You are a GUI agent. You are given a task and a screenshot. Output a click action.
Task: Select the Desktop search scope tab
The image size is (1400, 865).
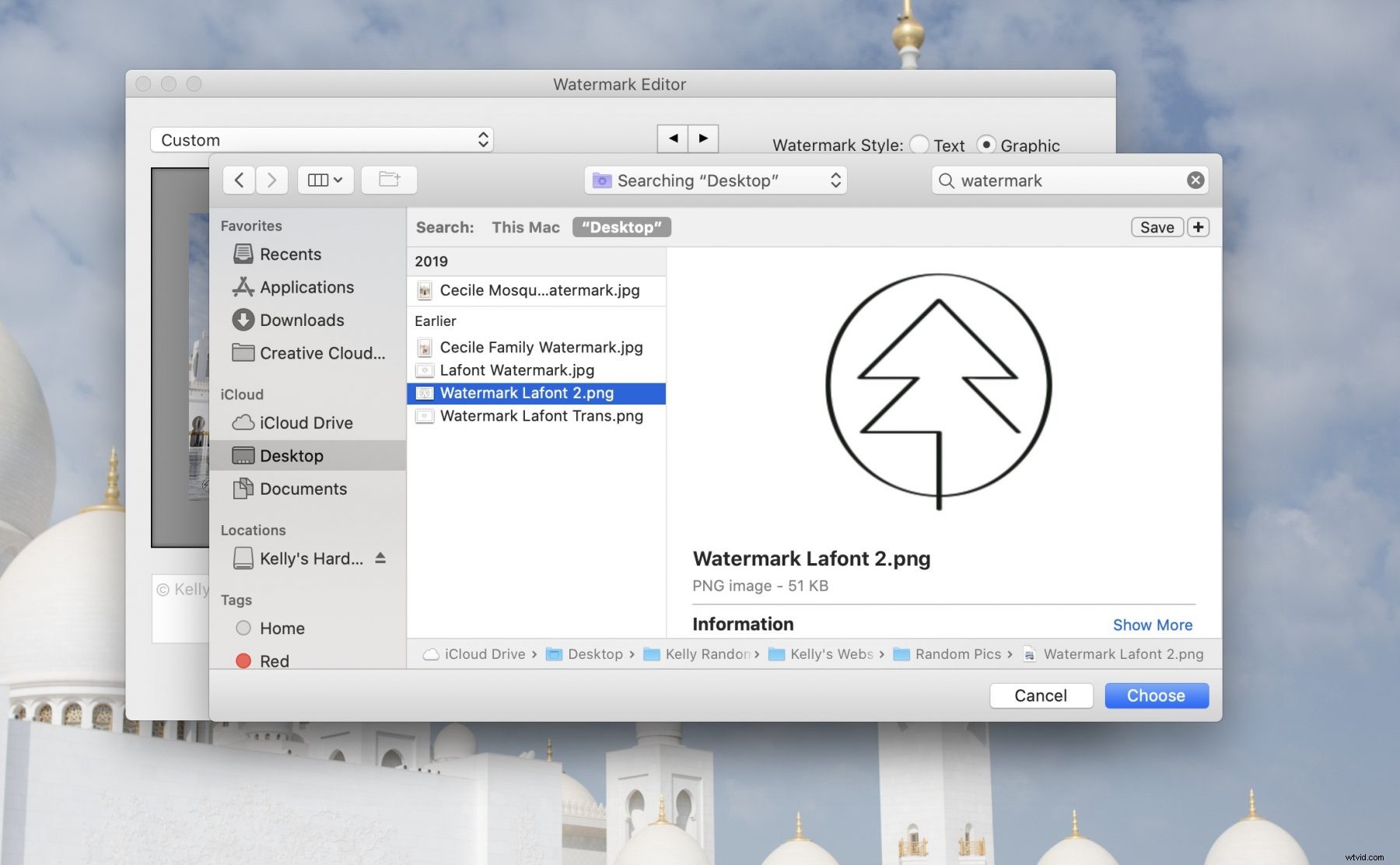(x=621, y=227)
